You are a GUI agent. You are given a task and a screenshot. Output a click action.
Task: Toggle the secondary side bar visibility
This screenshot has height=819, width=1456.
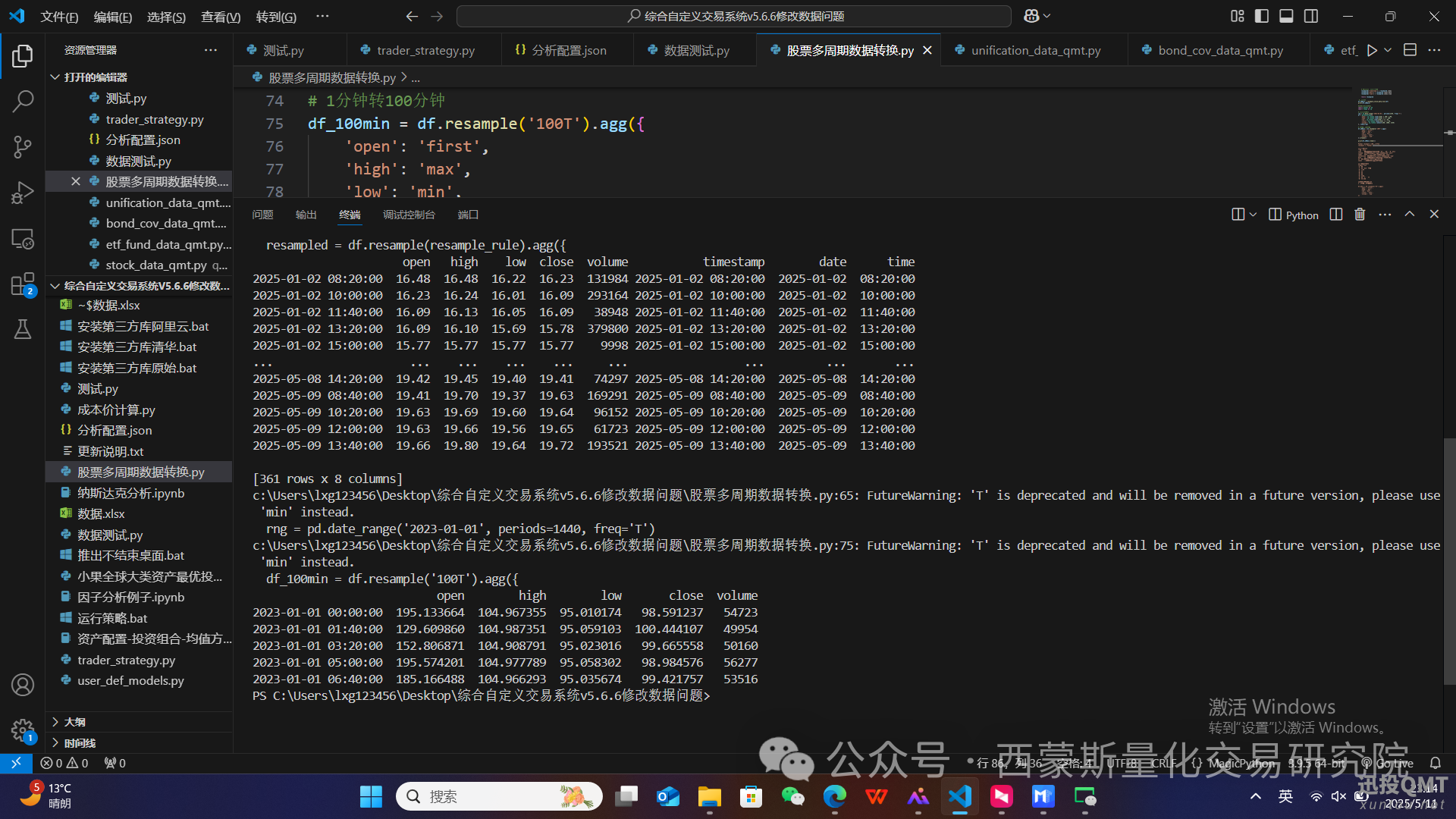1311,16
